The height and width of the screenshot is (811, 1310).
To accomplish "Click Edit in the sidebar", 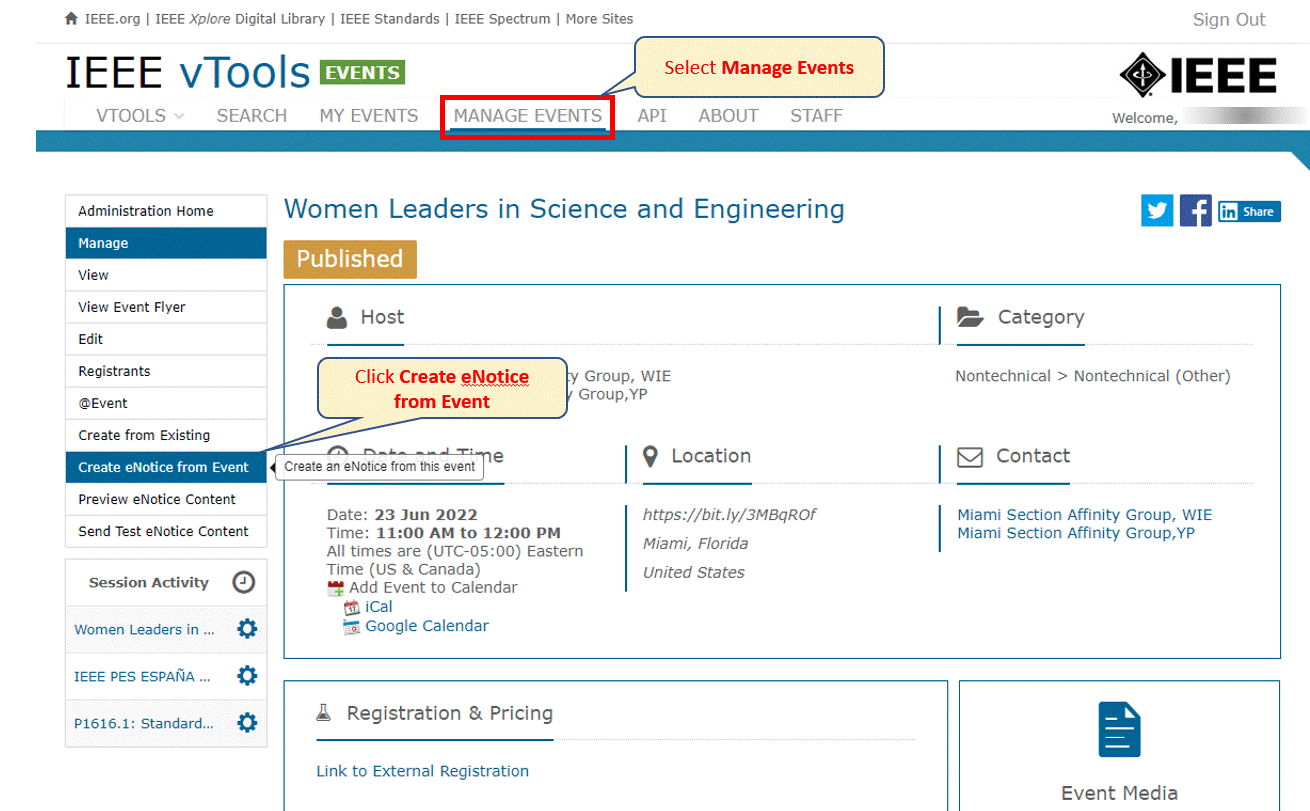I will (x=166, y=339).
